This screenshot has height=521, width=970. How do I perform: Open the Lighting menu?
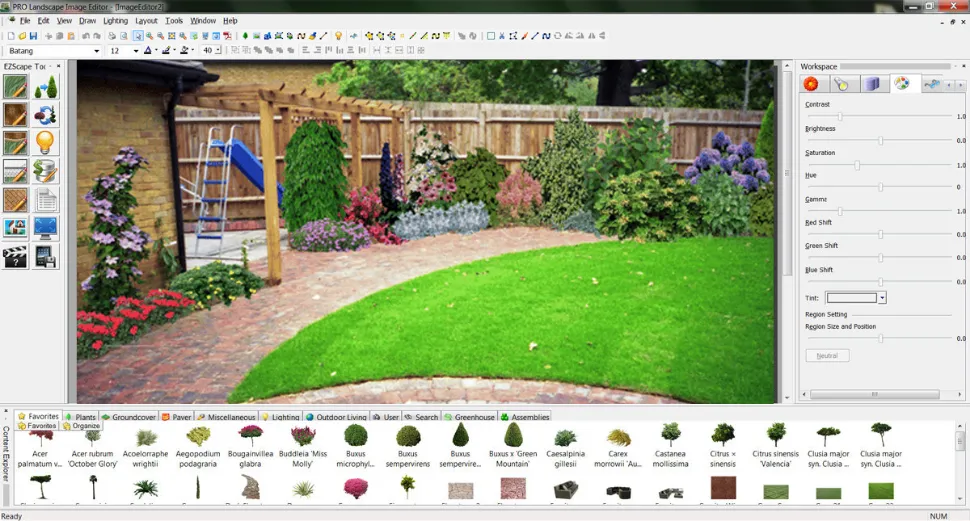click(x=115, y=20)
